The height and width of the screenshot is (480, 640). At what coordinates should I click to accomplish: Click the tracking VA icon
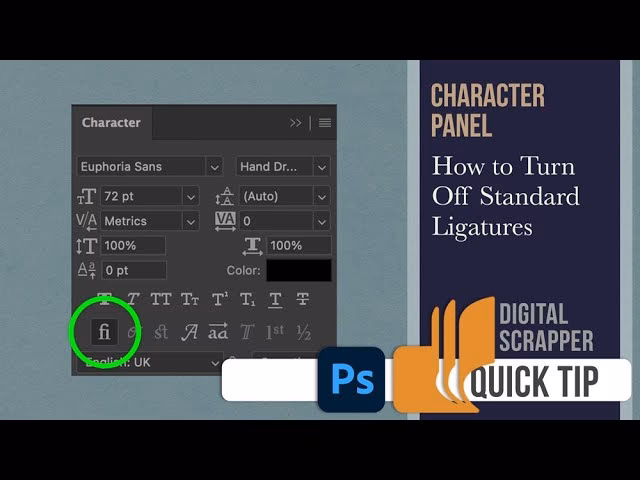[225, 222]
